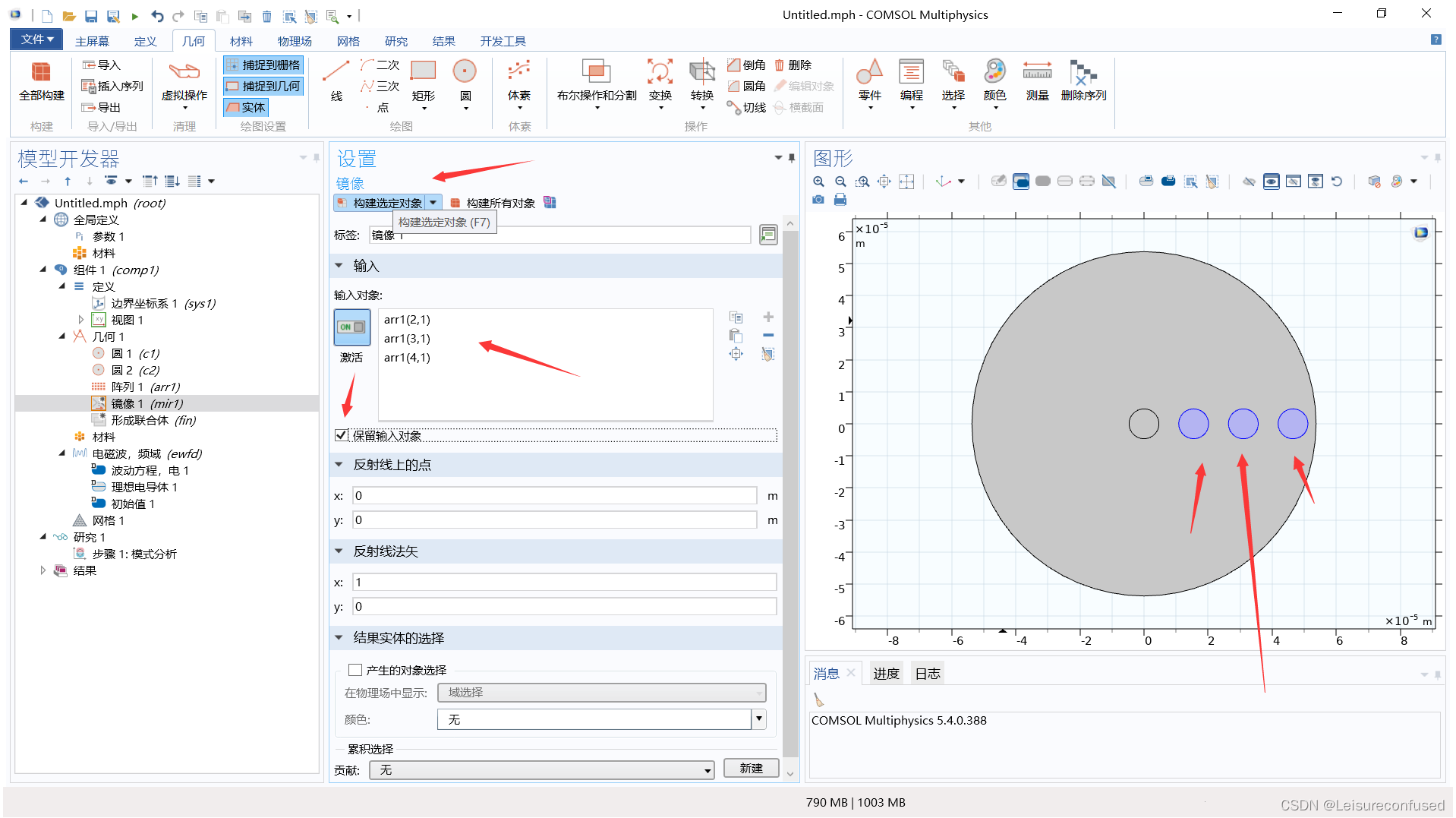Click the print icon in graphics panel

tap(840, 200)
